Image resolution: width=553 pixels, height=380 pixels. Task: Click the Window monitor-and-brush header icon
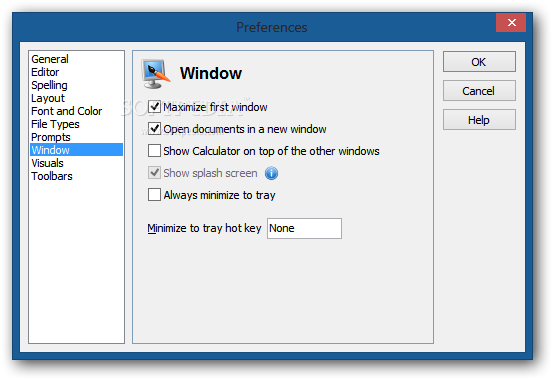pyautogui.click(x=156, y=74)
